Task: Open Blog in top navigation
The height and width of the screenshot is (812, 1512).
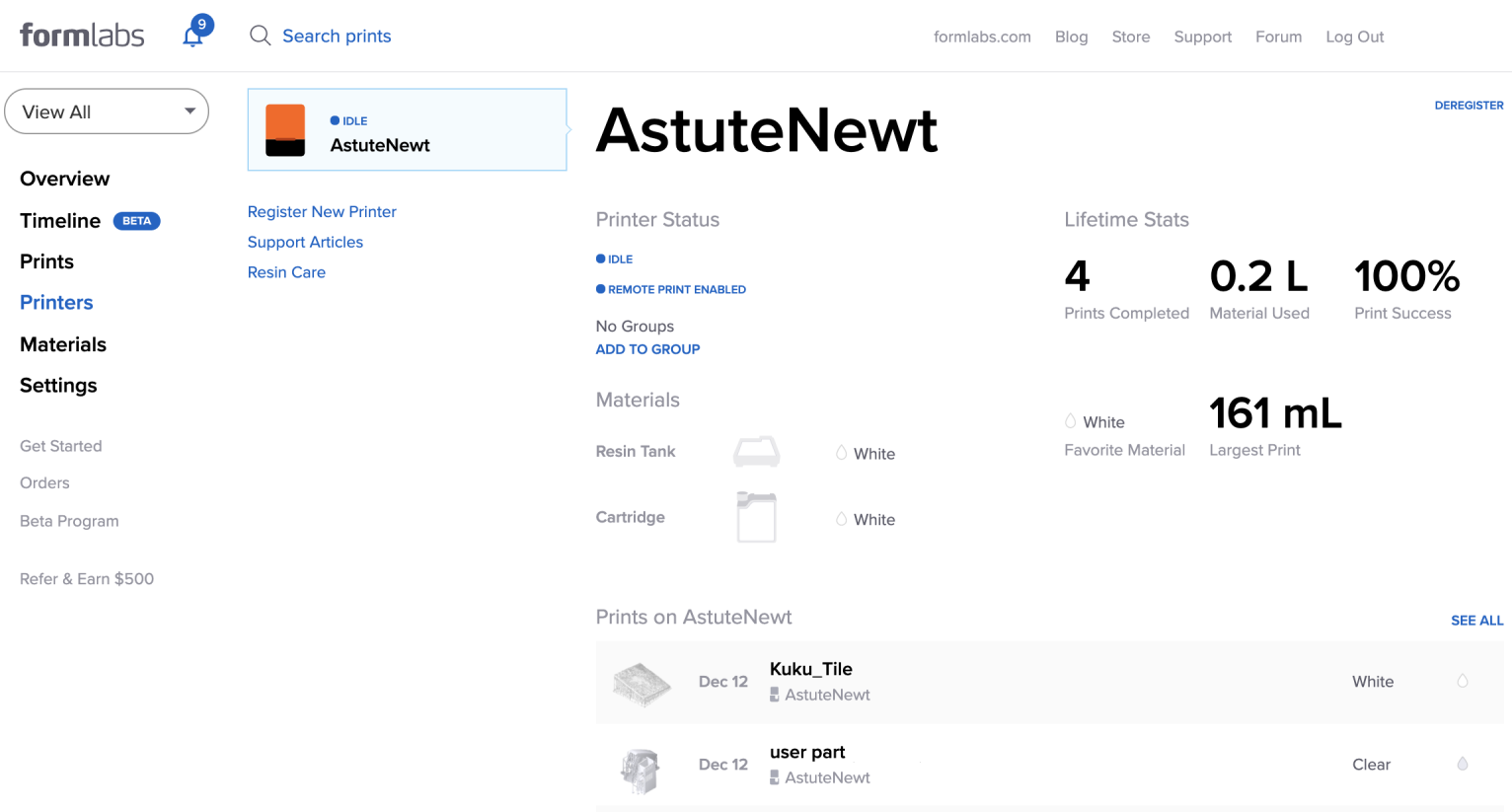Action: coord(1071,37)
